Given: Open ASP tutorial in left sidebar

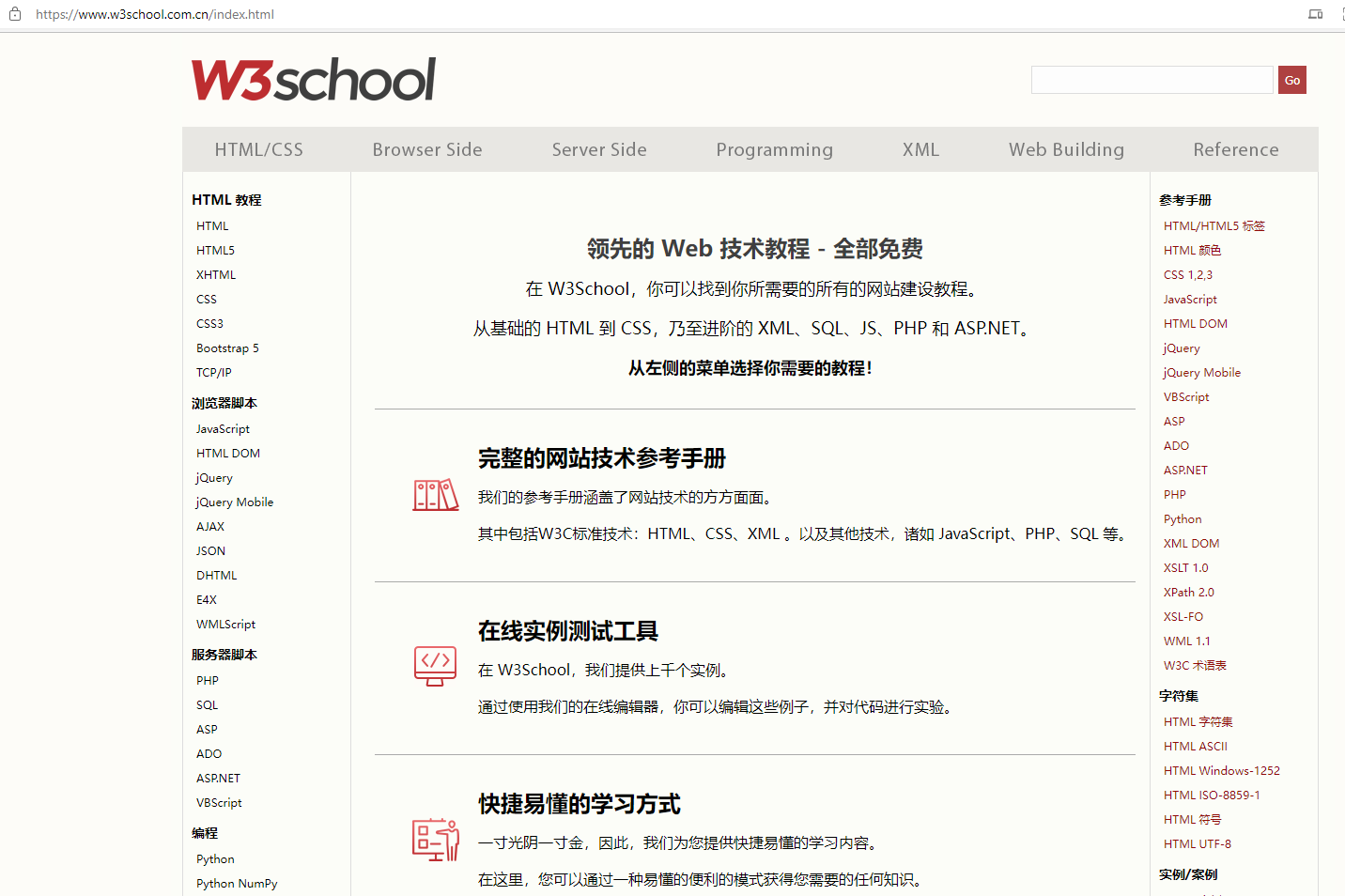Looking at the screenshot, I should [x=207, y=729].
